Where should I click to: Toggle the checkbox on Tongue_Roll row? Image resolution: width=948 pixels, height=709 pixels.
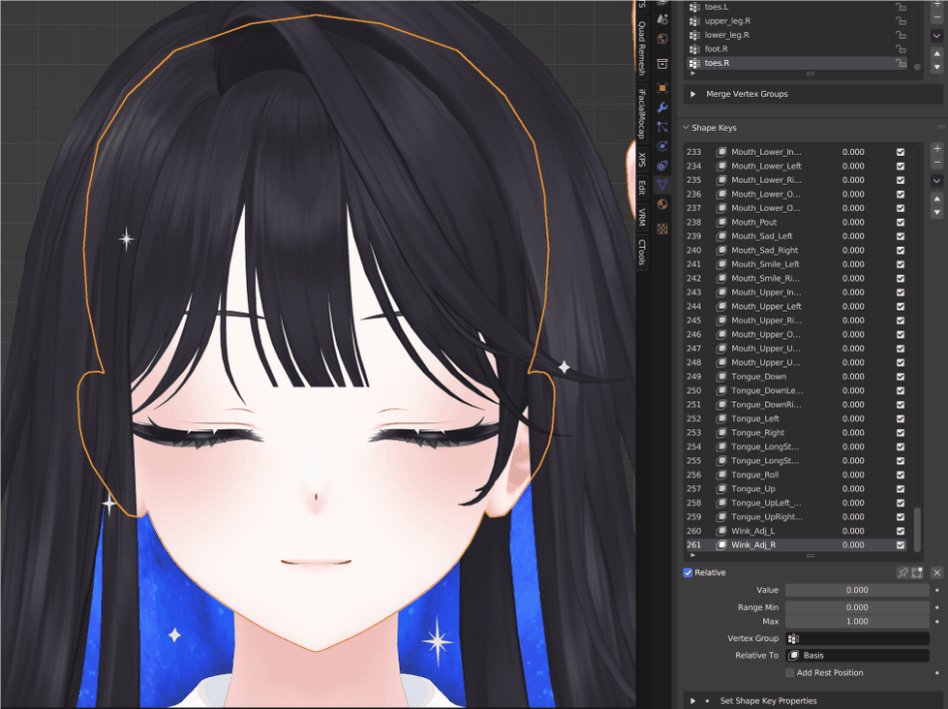(900, 475)
